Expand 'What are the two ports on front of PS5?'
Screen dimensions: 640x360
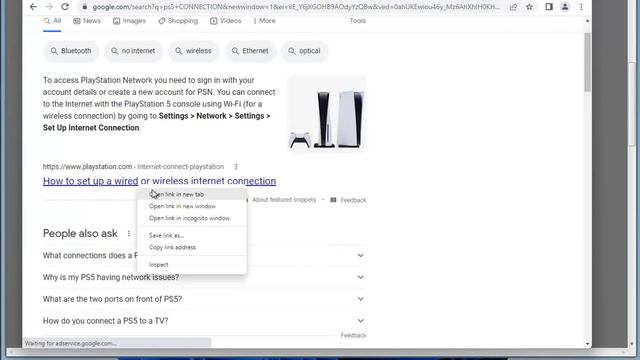point(204,299)
